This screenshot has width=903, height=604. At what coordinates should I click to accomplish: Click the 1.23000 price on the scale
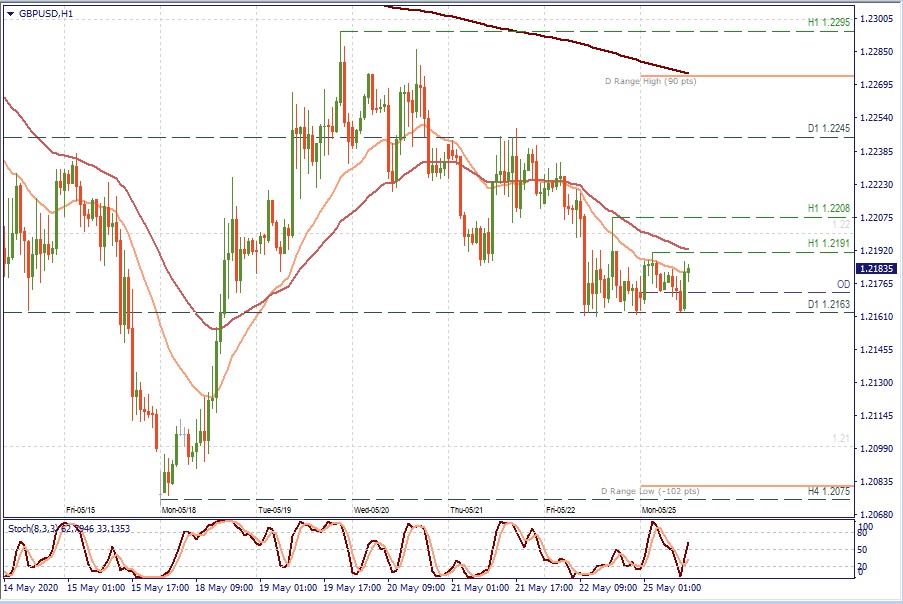coord(876,19)
